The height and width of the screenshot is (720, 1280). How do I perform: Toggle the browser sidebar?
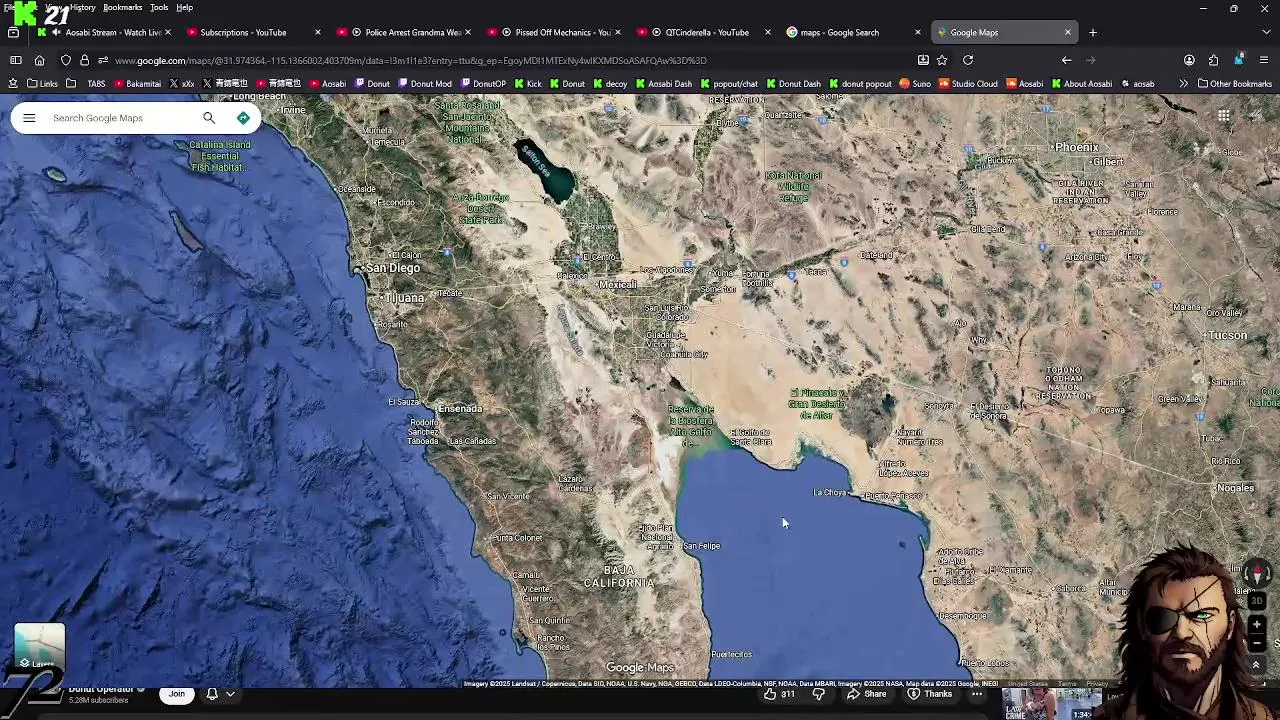pyautogui.click(x=15, y=60)
